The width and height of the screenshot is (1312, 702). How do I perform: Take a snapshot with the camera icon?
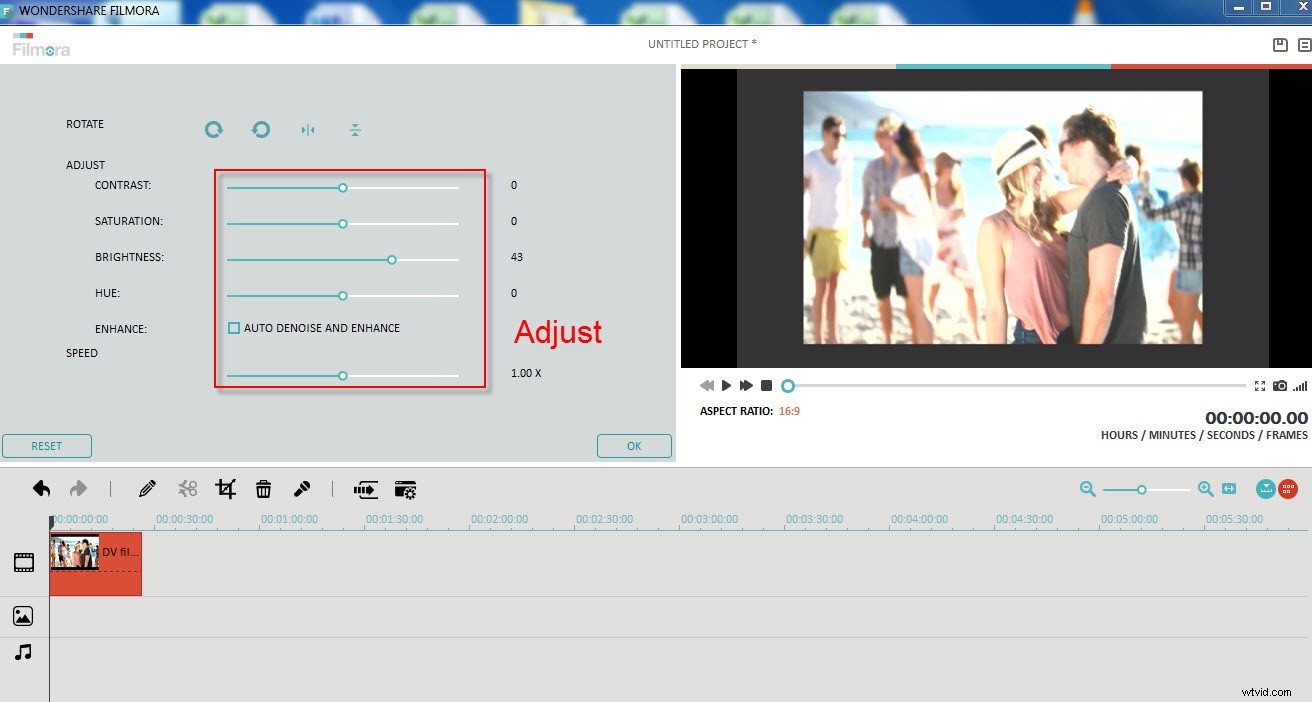click(x=1280, y=385)
